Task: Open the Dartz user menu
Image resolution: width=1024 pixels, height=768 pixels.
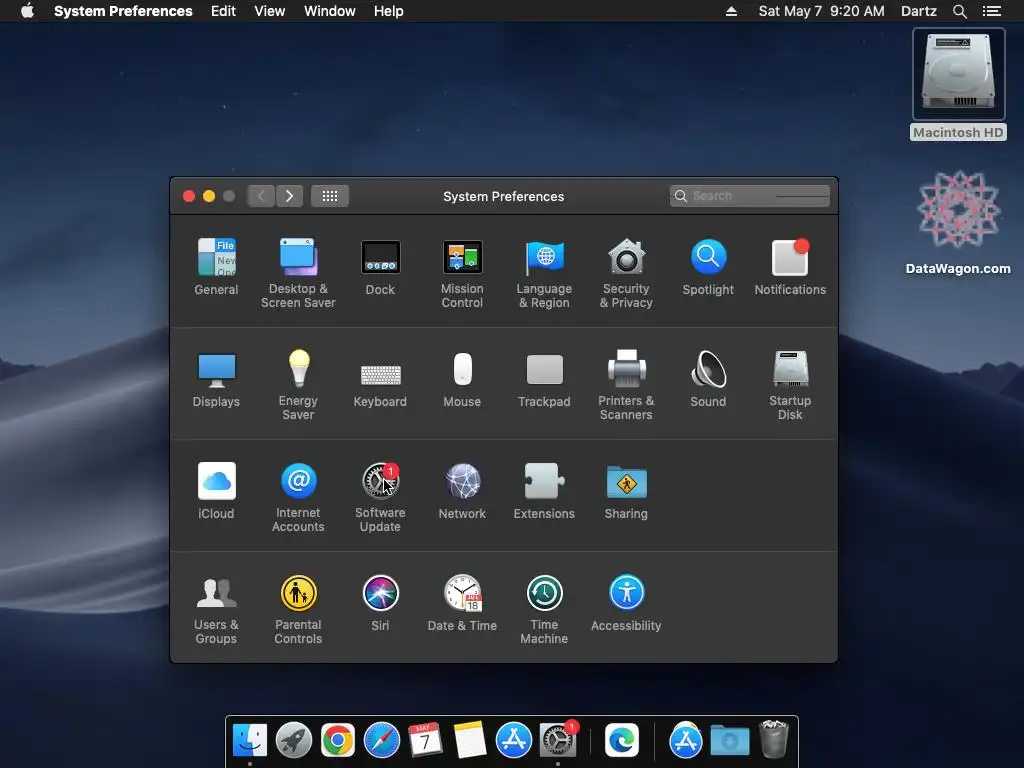Action: (919, 11)
